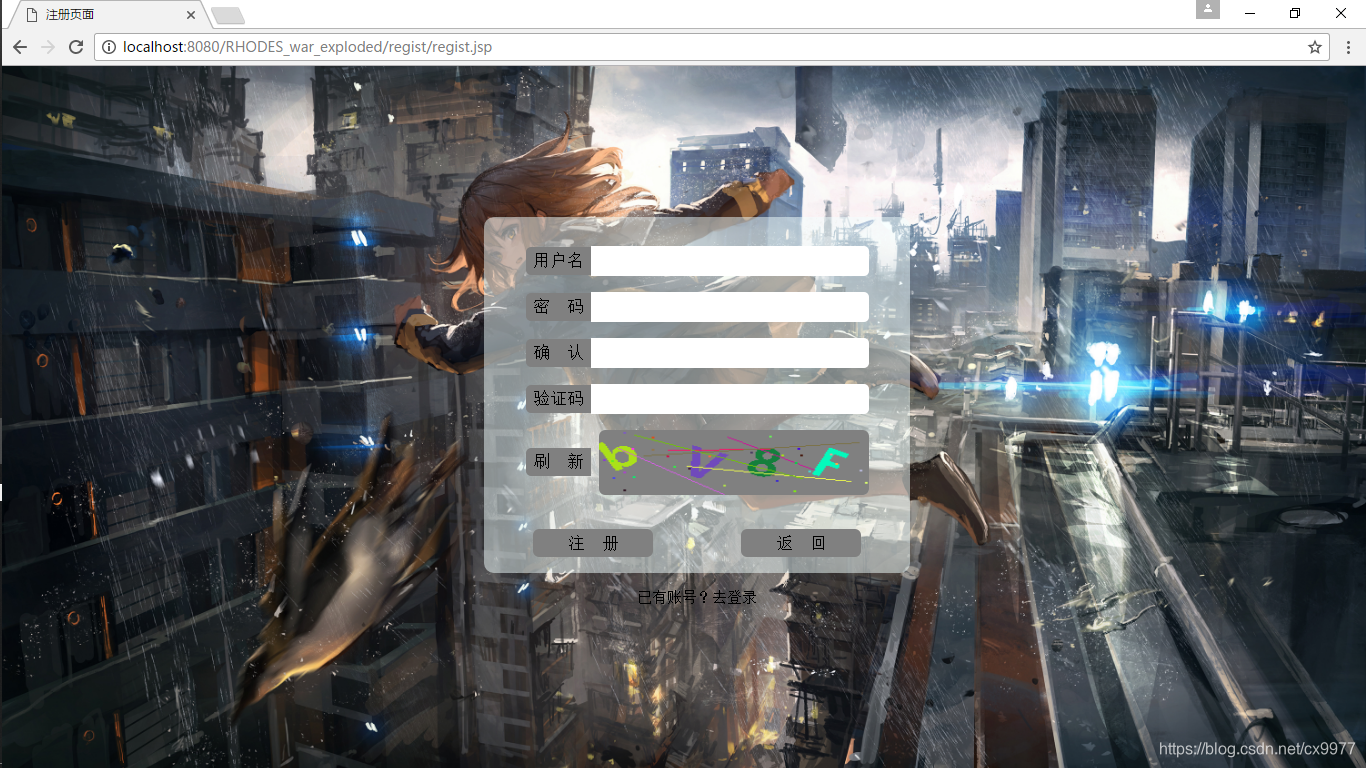1366x768 pixels.
Task: Close the 注册页面 tab
Action: coord(191,15)
